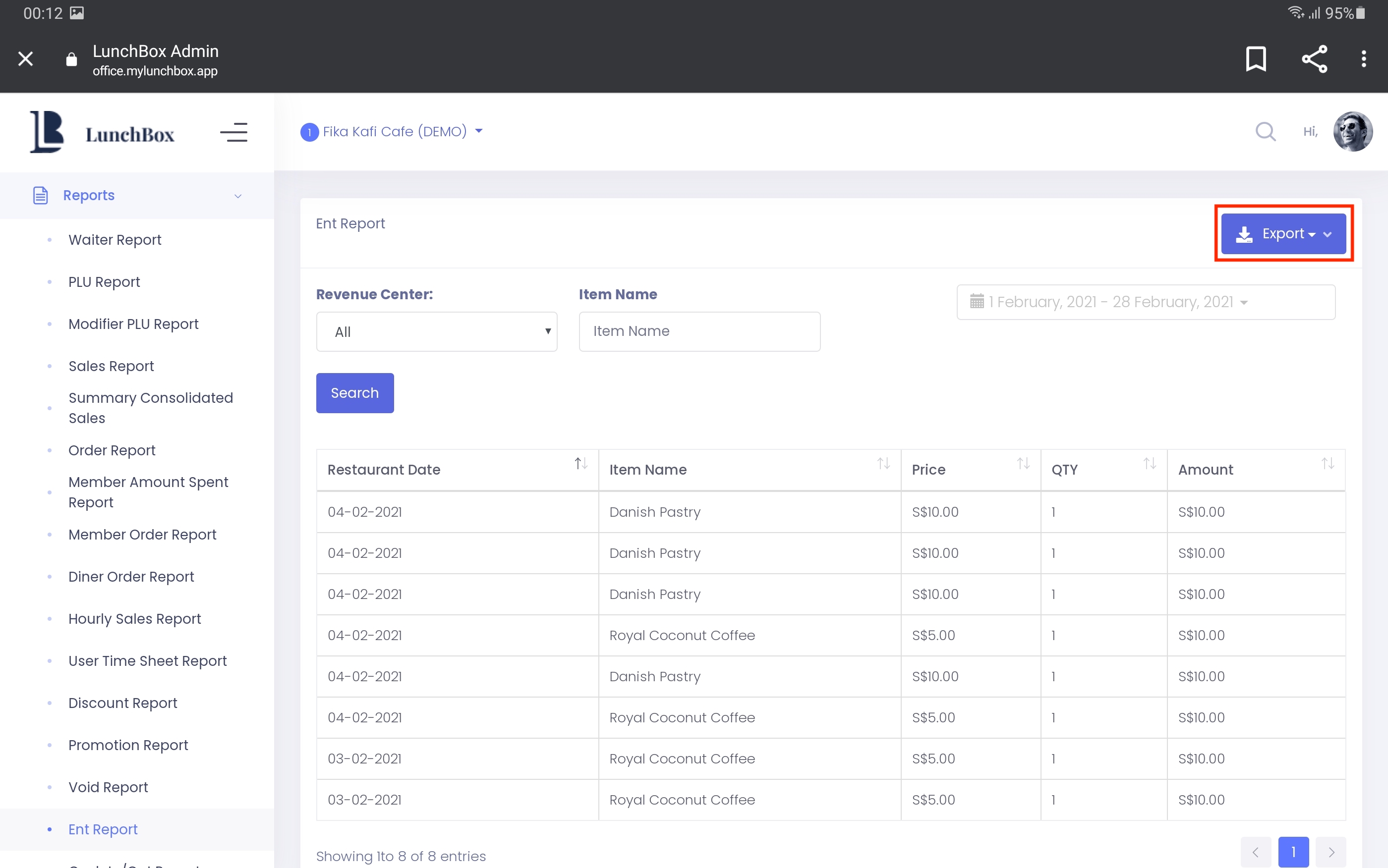Screen dimensions: 1388x868
Task: Tap the share icon in browser bar
Action: point(1314,58)
